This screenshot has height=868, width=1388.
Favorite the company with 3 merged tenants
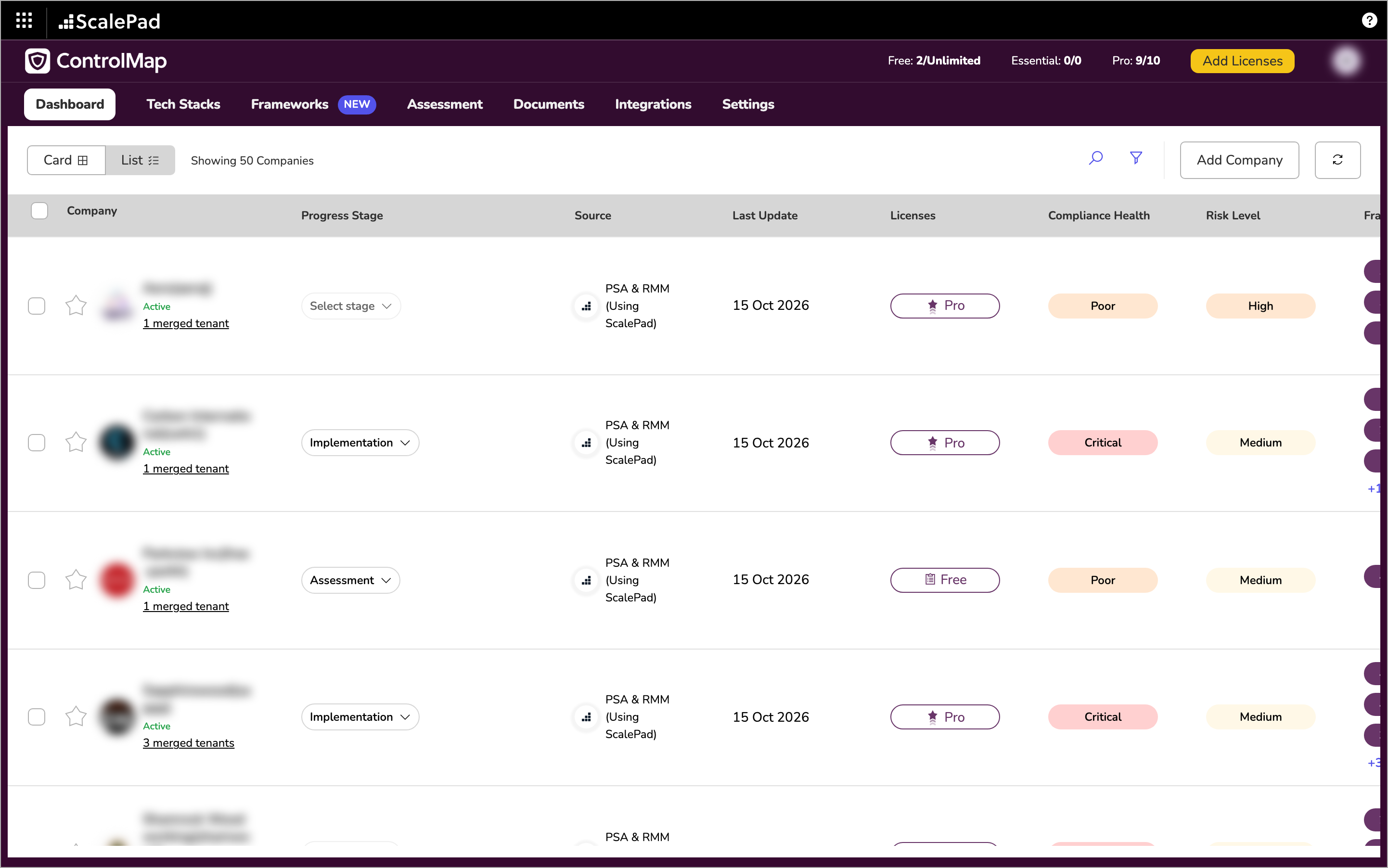click(76, 716)
